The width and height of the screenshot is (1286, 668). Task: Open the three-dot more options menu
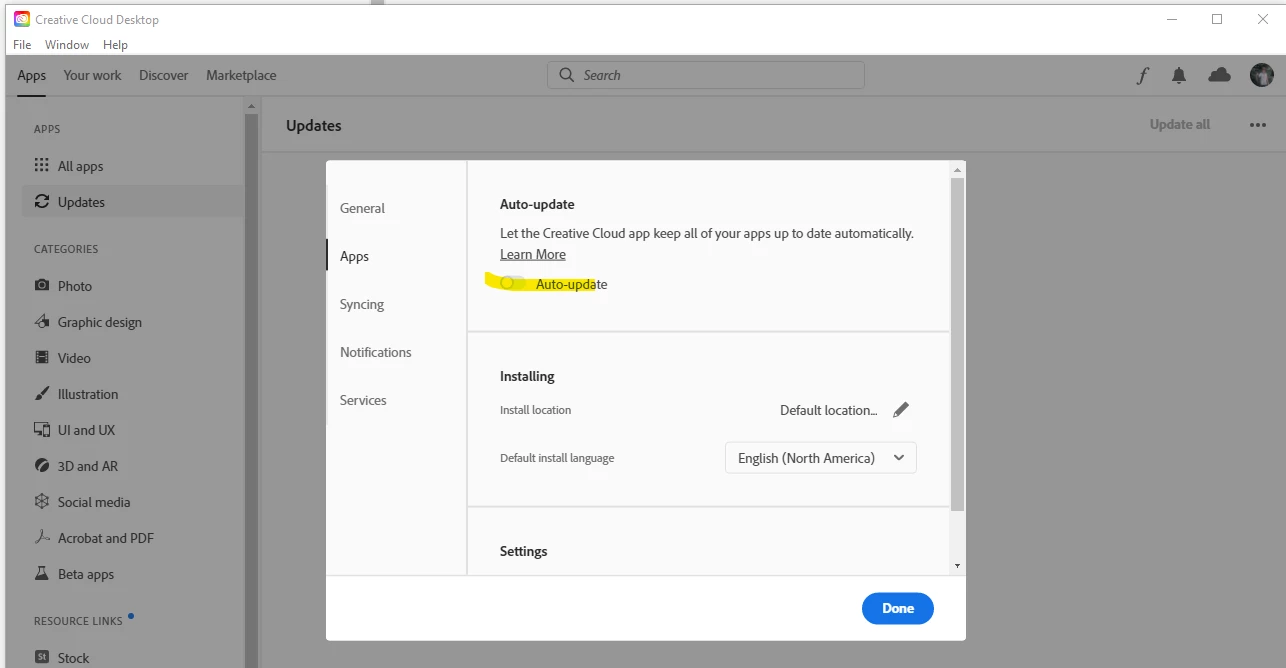pos(1258,125)
